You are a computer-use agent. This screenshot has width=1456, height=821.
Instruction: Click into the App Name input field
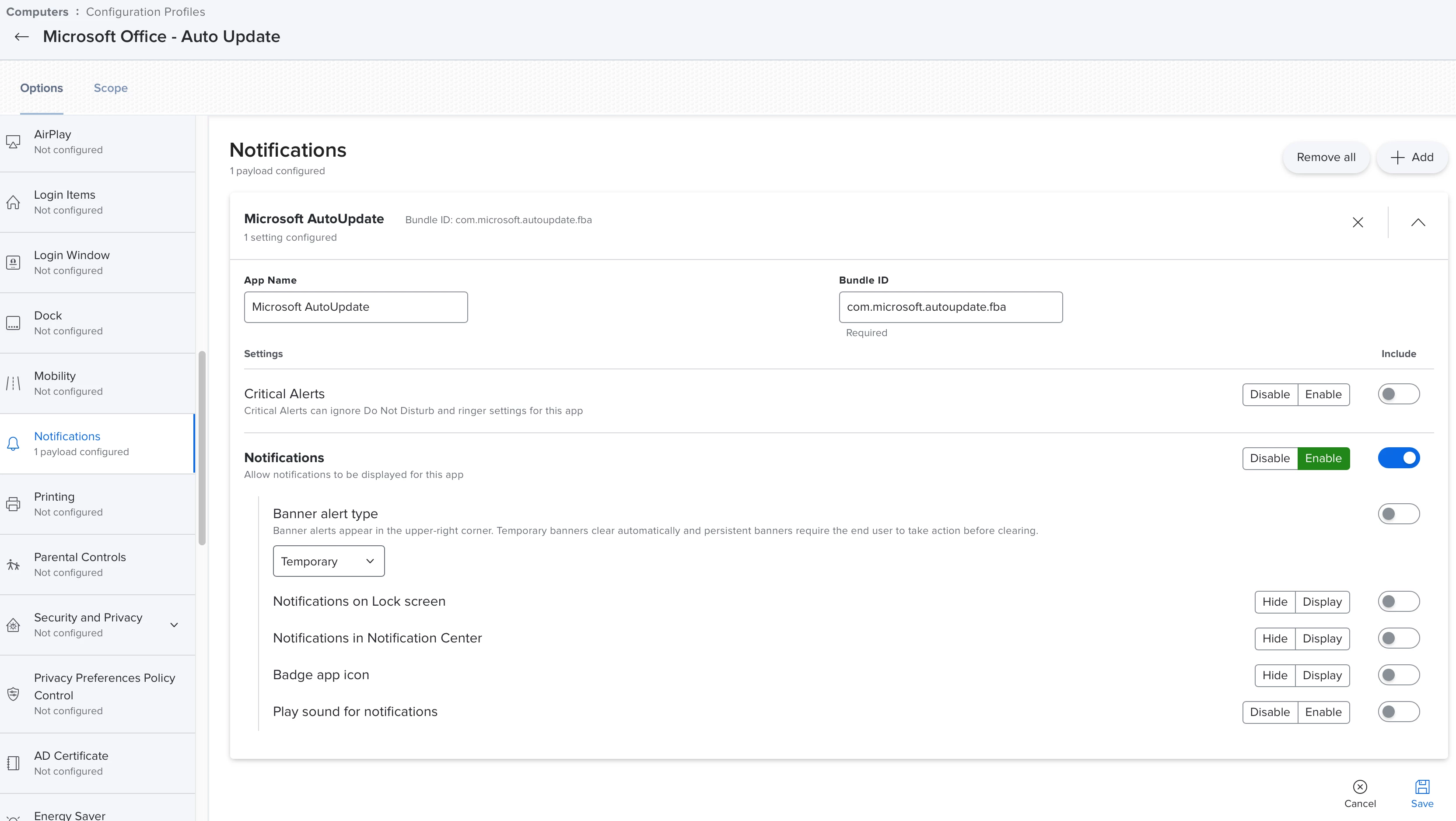pos(356,307)
